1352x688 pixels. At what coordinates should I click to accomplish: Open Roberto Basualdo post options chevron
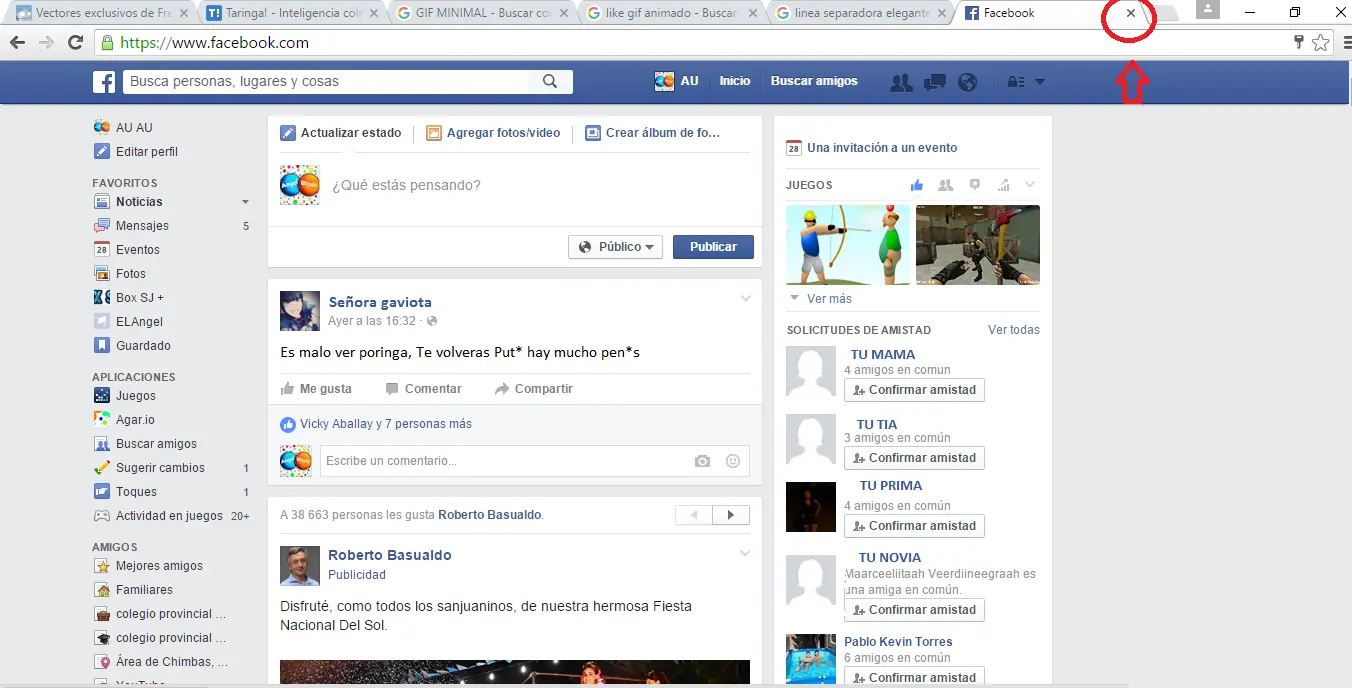tap(744, 553)
